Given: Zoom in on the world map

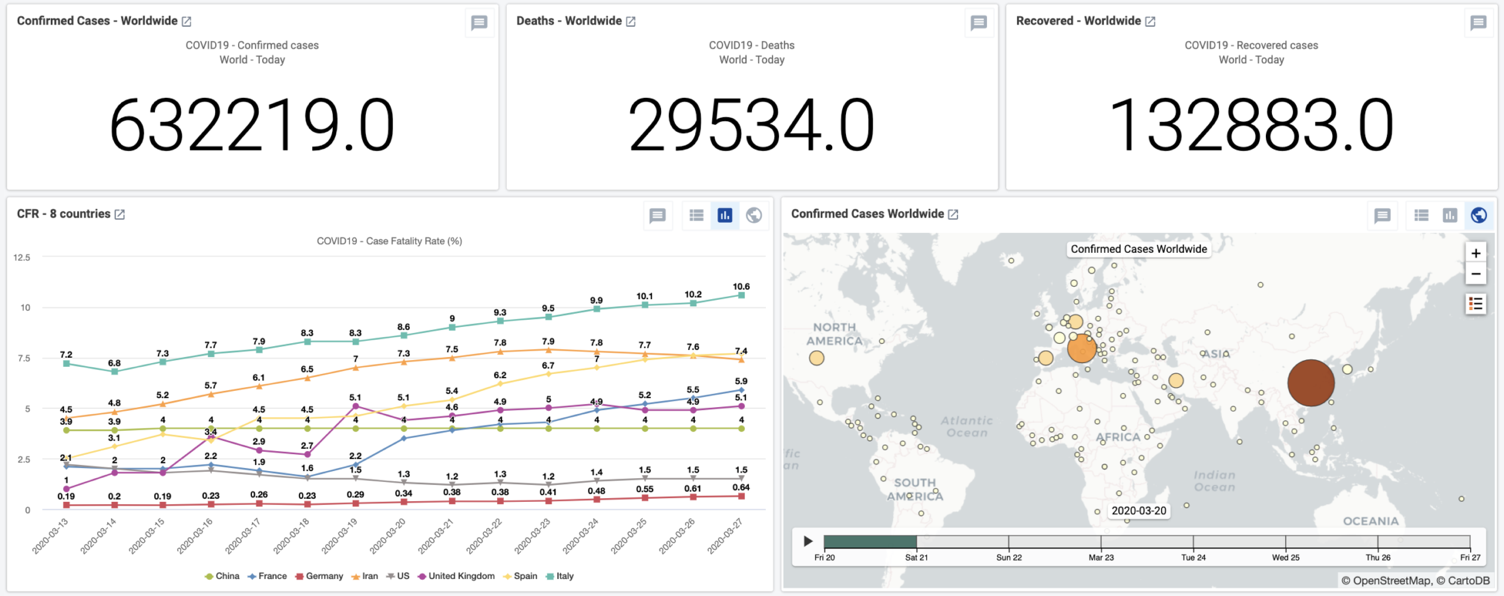Looking at the screenshot, I should click(1475, 253).
